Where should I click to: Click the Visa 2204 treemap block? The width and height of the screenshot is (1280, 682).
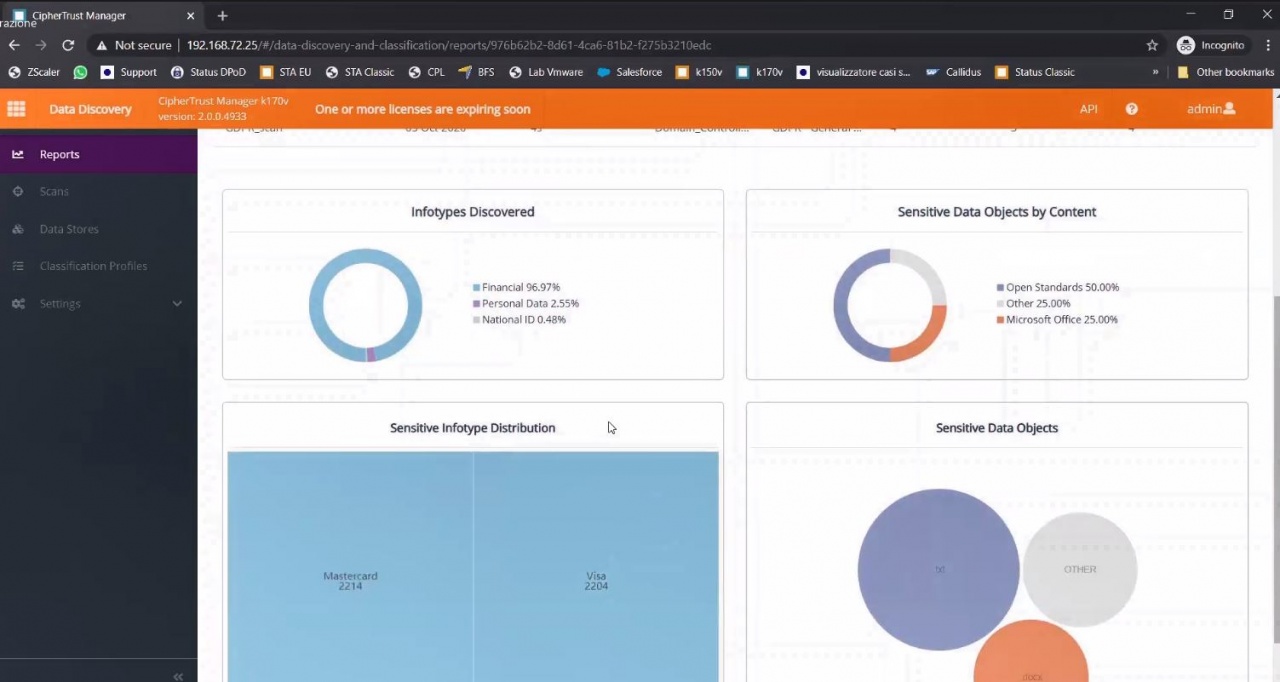(x=596, y=567)
